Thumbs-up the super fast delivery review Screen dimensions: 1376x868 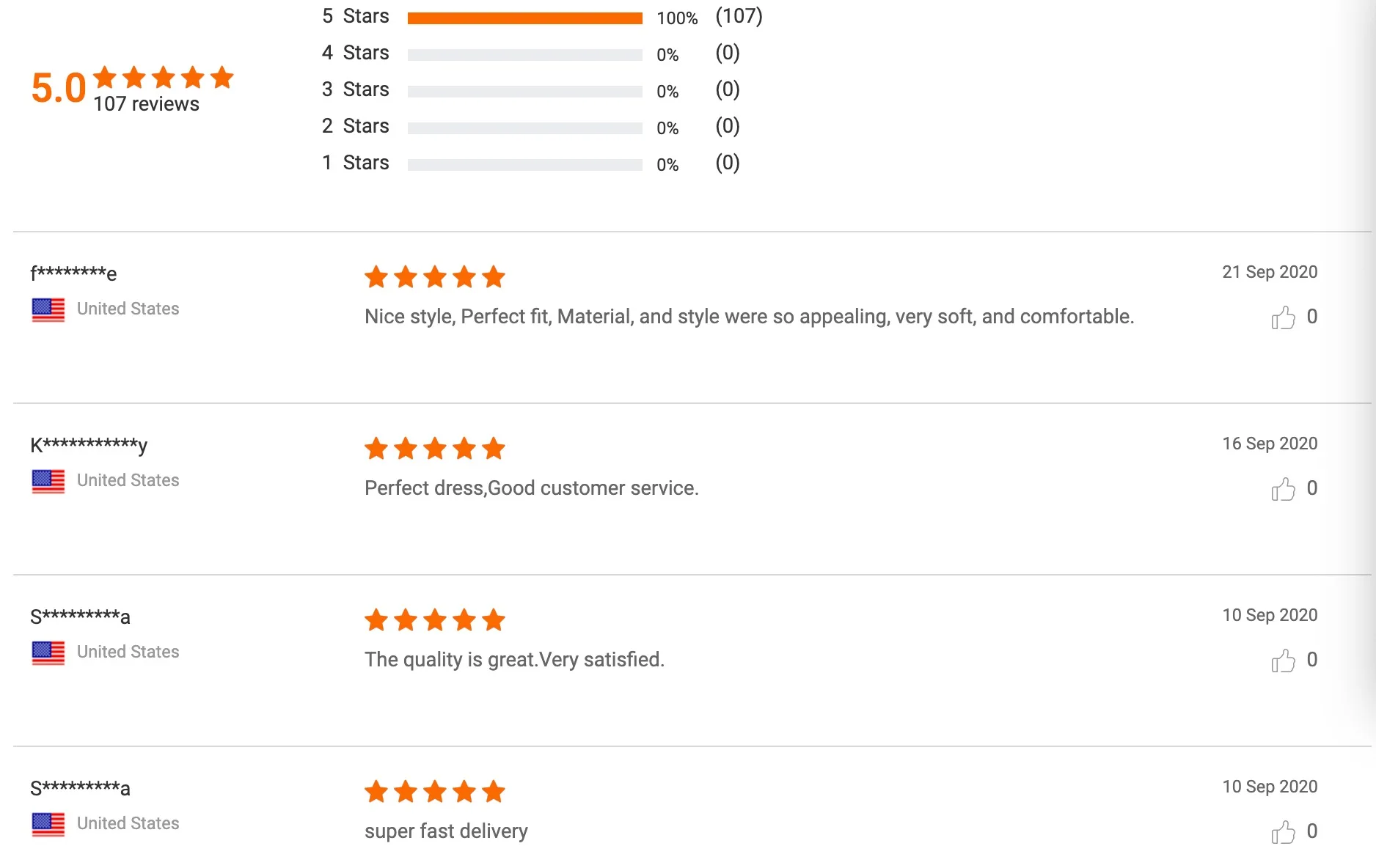tap(1283, 832)
